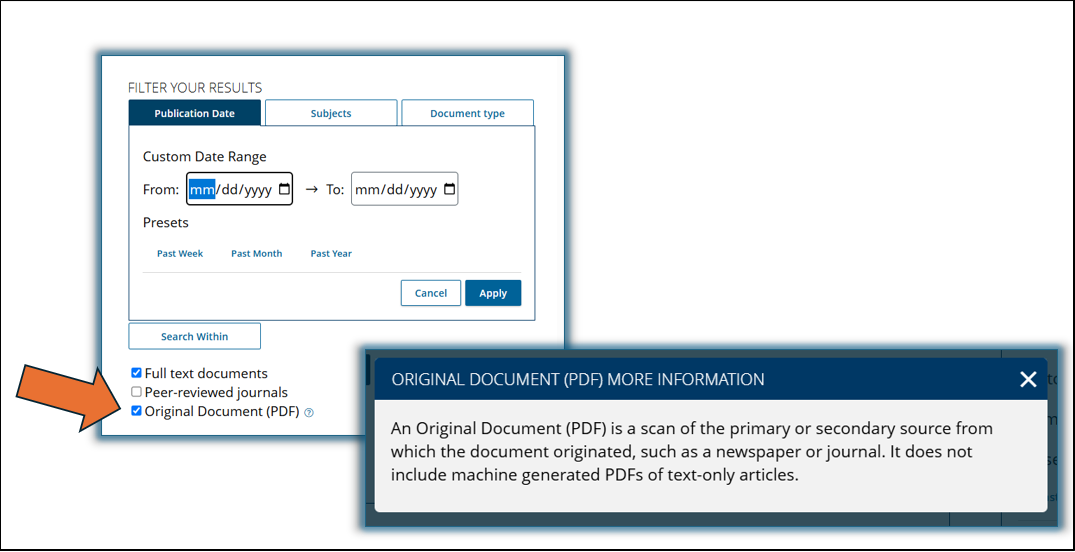Toggle the Full text documents checkbox
The height and width of the screenshot is (552, 1075).
tap(136, 374)
